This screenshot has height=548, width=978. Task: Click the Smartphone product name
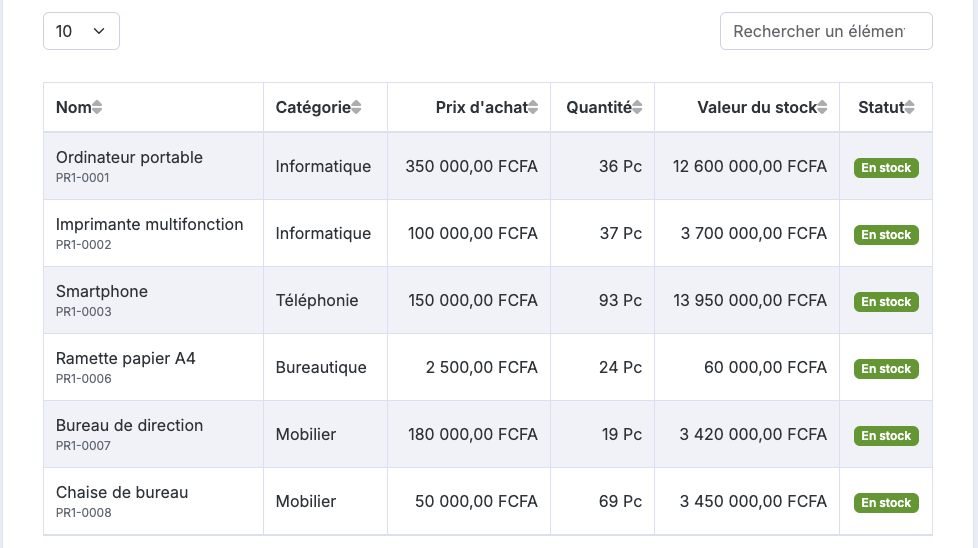[x=102, y=291]
